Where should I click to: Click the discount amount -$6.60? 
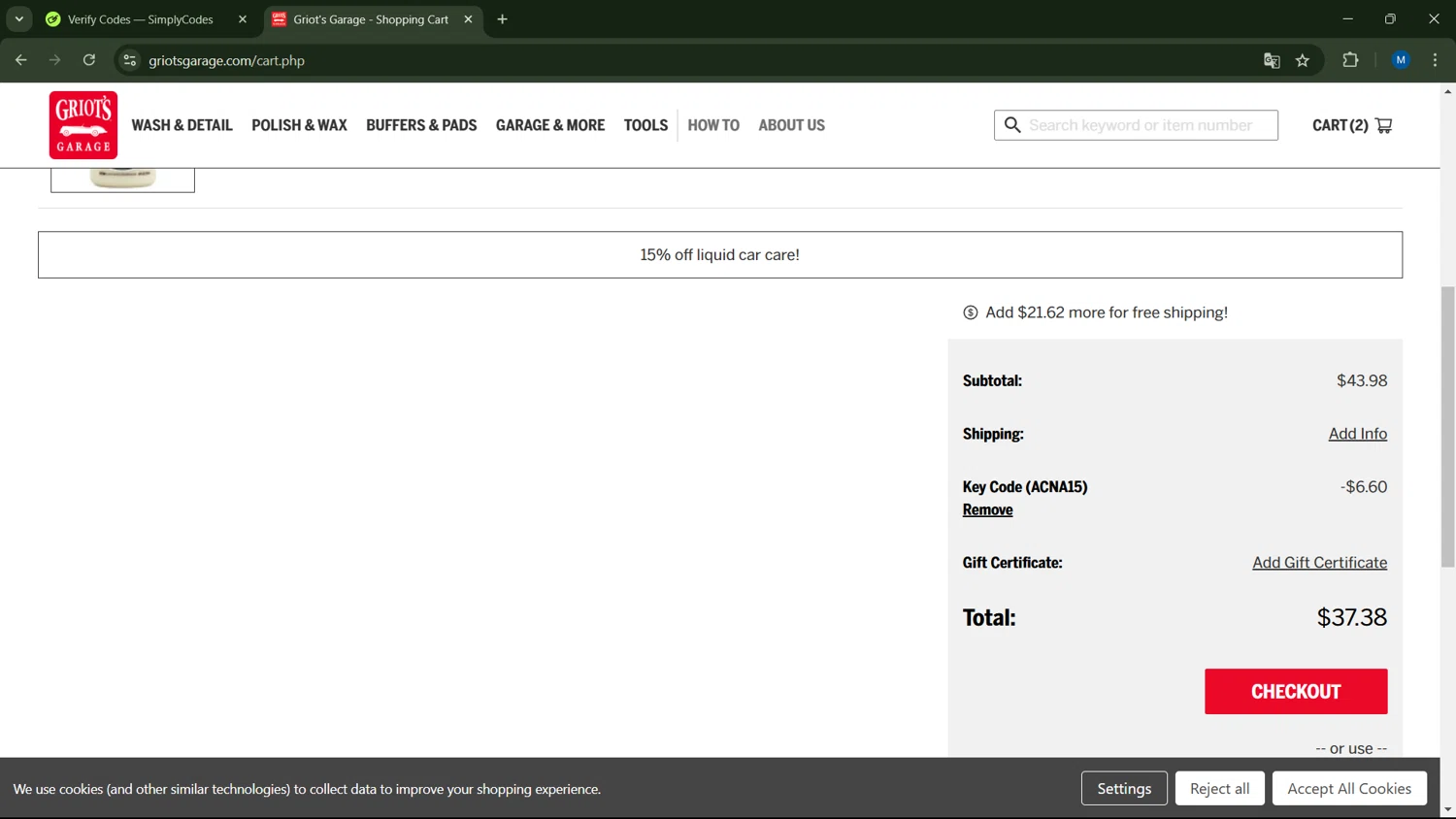1364,487
